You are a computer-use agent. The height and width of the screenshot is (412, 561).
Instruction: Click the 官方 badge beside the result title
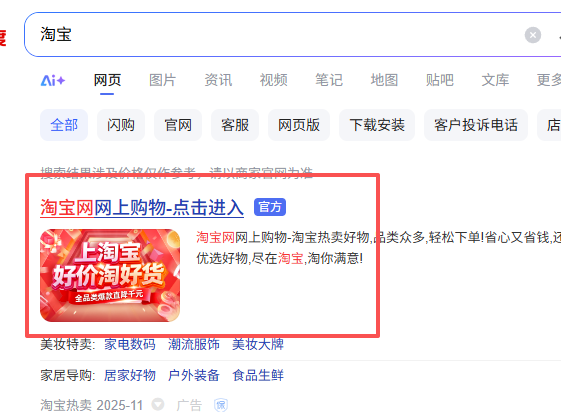pos(270,207)
